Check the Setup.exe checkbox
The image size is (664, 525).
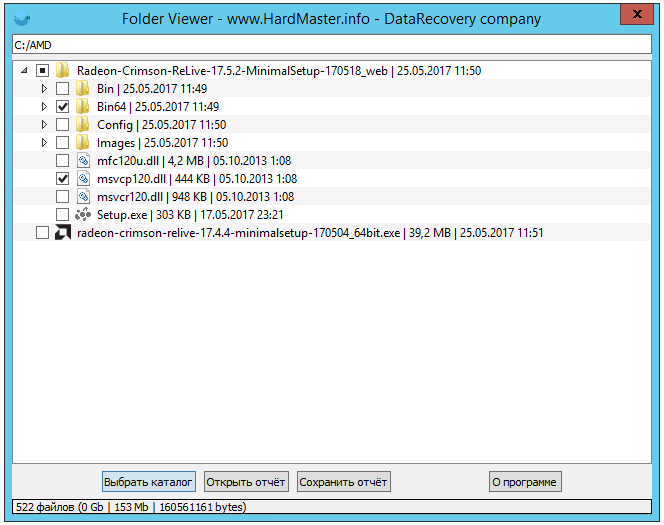click(63, 215)
